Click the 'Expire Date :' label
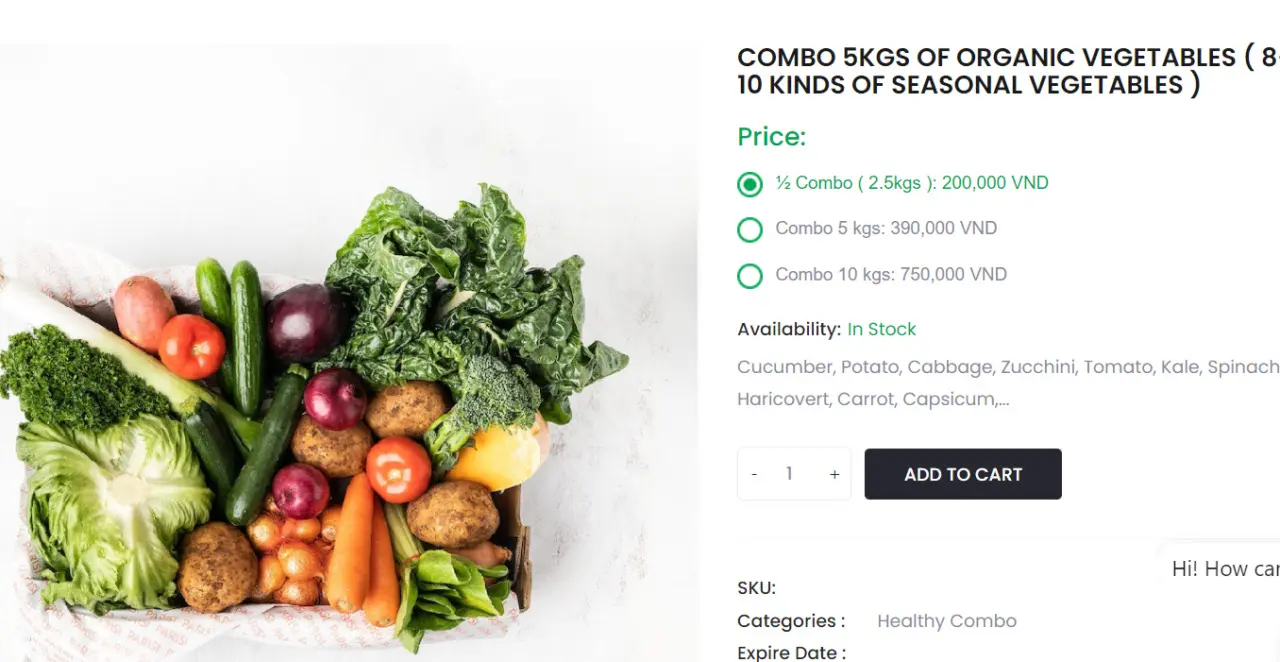1280x662 pixels. 791,653
